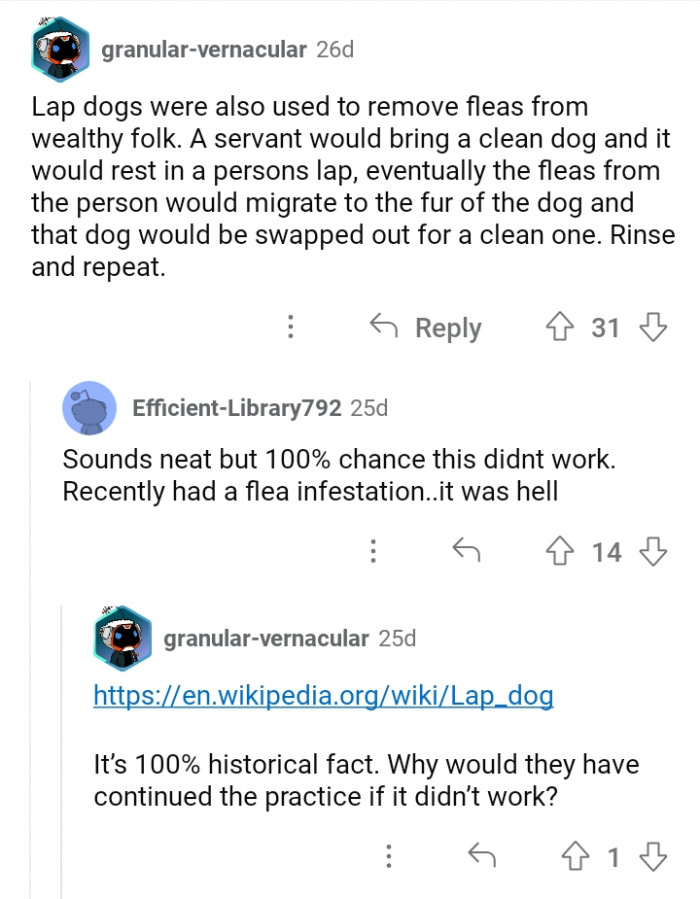Reply to Efficient-Library792 using the arrow icon
Image resolution: width=700 pixels, height=899 pixels.
(x=463, y=551)
